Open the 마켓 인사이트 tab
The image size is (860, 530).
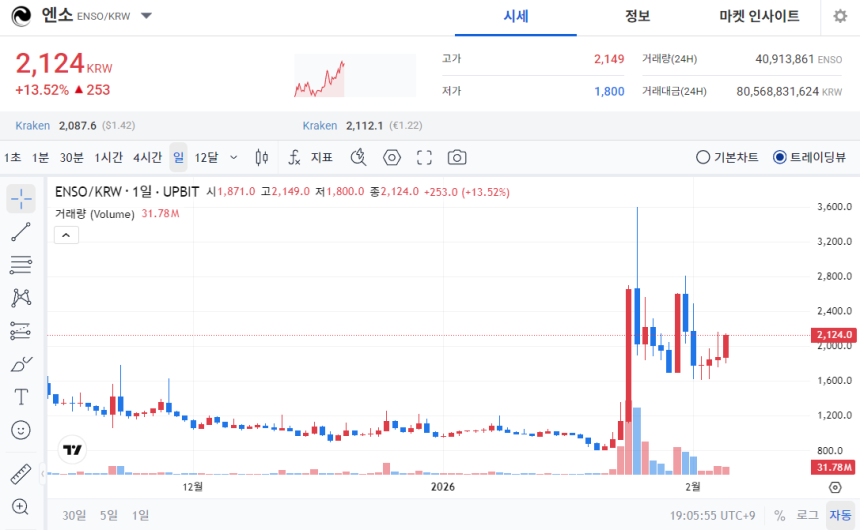pyautogui.click(x=759, y=16)
